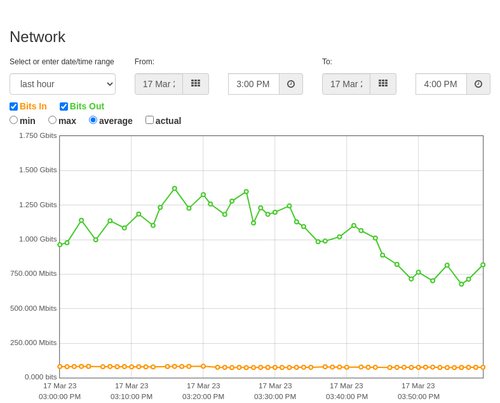The width and height of the screenshot is (500, 403).
Task: Open the From time clock icon
Action: (291, 84)
